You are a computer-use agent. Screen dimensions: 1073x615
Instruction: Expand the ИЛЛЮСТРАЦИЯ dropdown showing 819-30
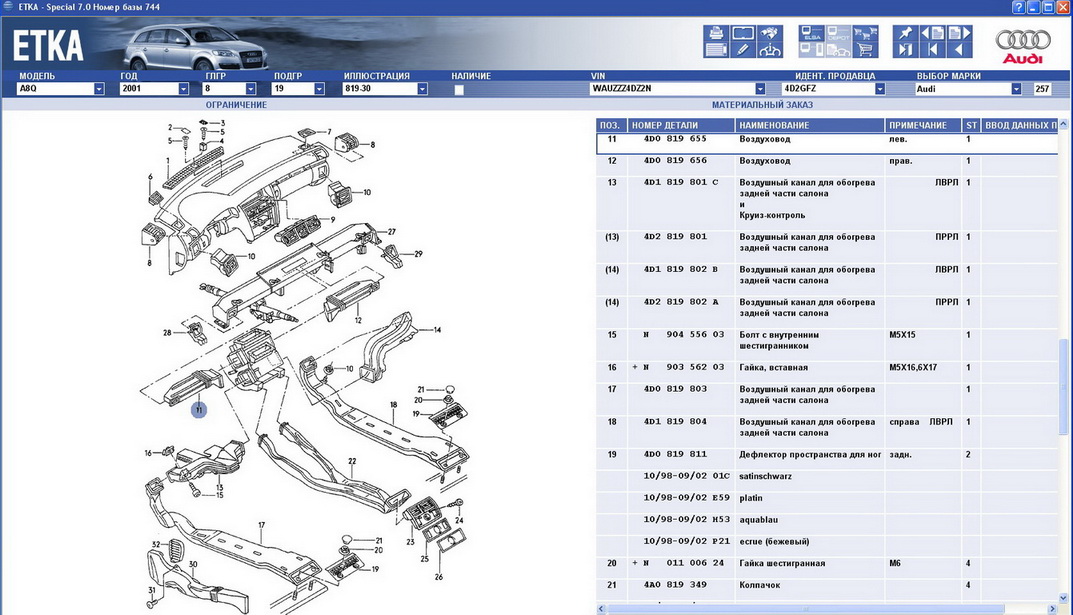(422, 89)
